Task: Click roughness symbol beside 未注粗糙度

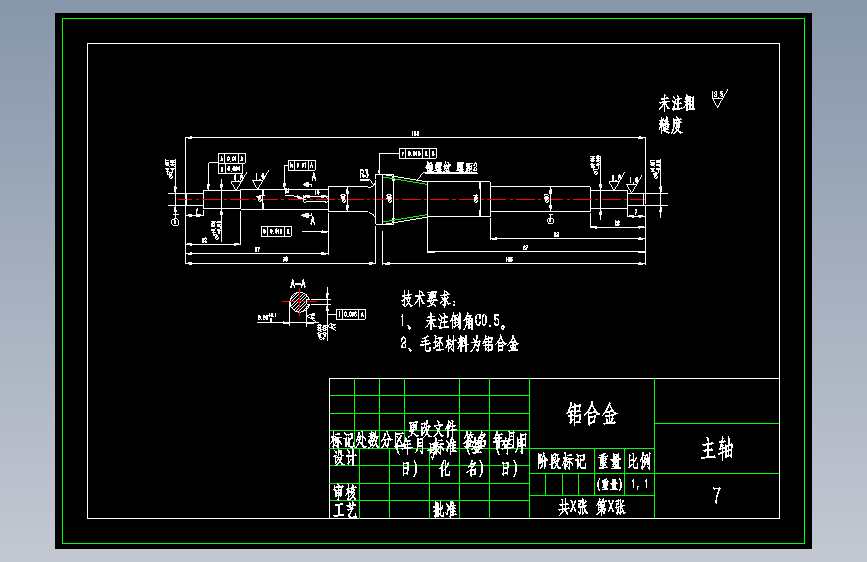Action: pyautogui.click(x=719, y=98)
